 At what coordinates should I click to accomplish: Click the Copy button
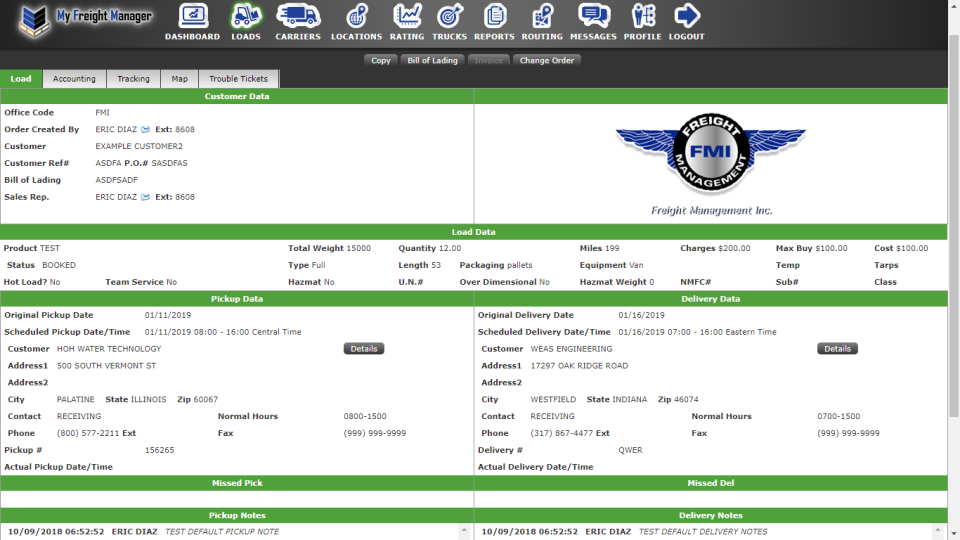pos(380,60)
